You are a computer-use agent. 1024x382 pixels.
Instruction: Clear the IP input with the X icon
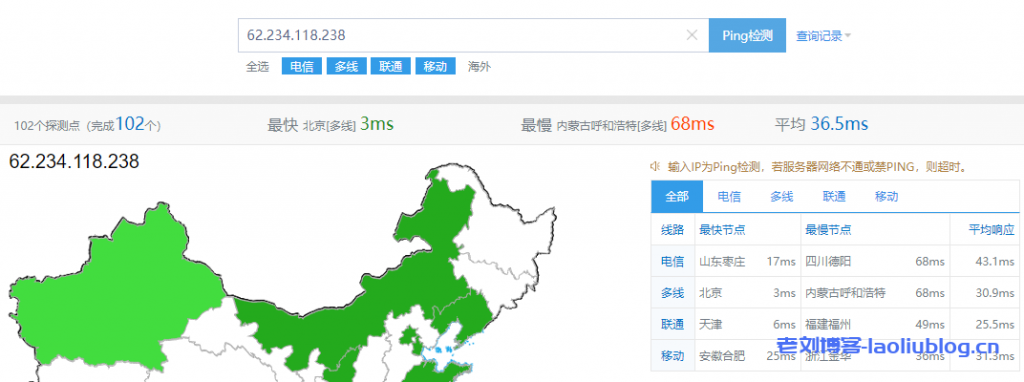[x=692, y=35]
